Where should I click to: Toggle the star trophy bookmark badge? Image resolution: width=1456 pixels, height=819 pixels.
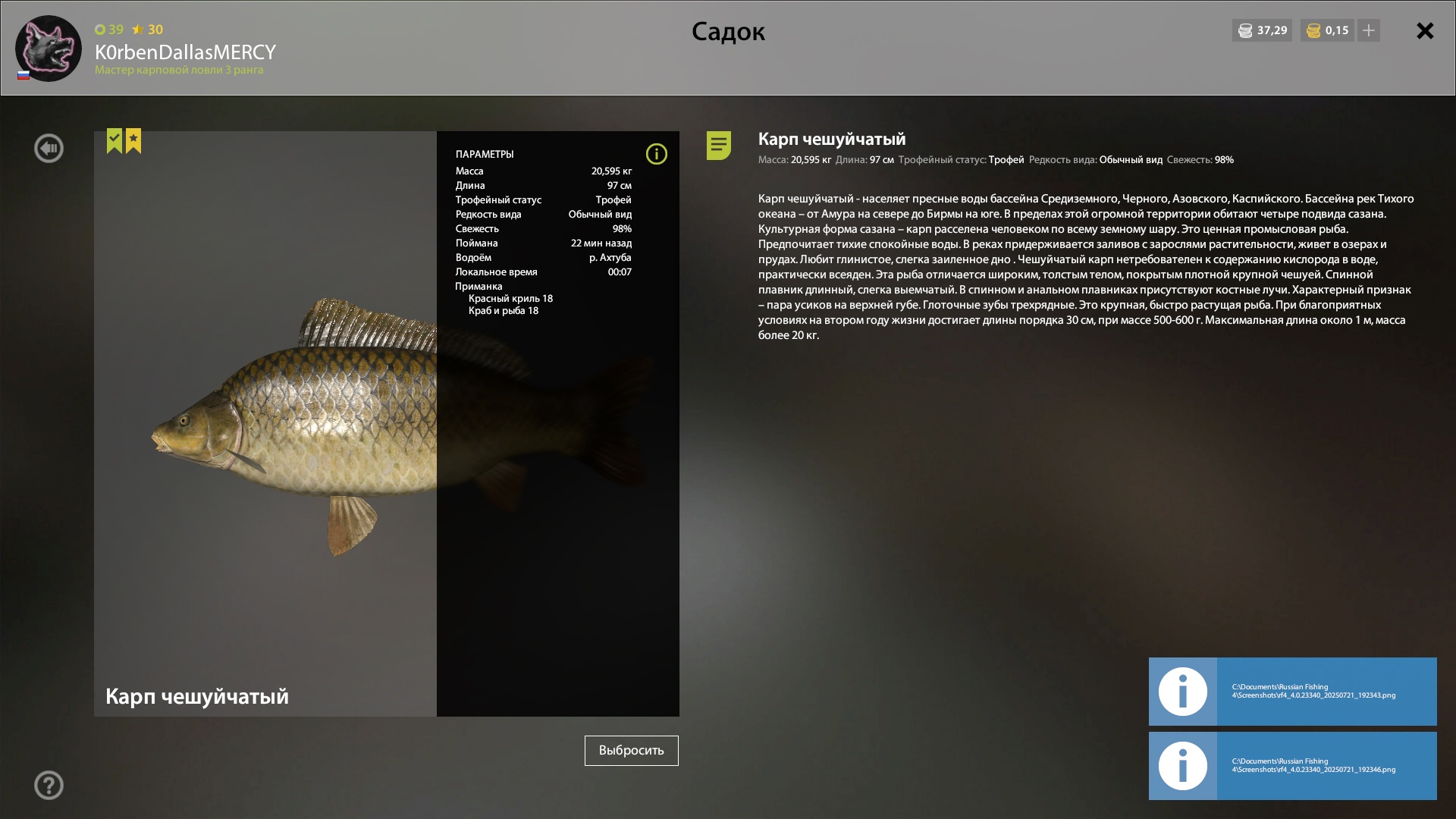(x=133, y=140)
